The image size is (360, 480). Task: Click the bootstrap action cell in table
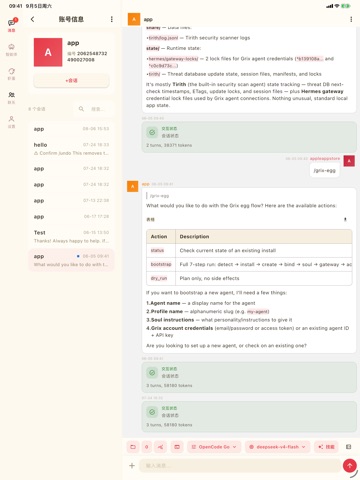(x=161, y=264)
